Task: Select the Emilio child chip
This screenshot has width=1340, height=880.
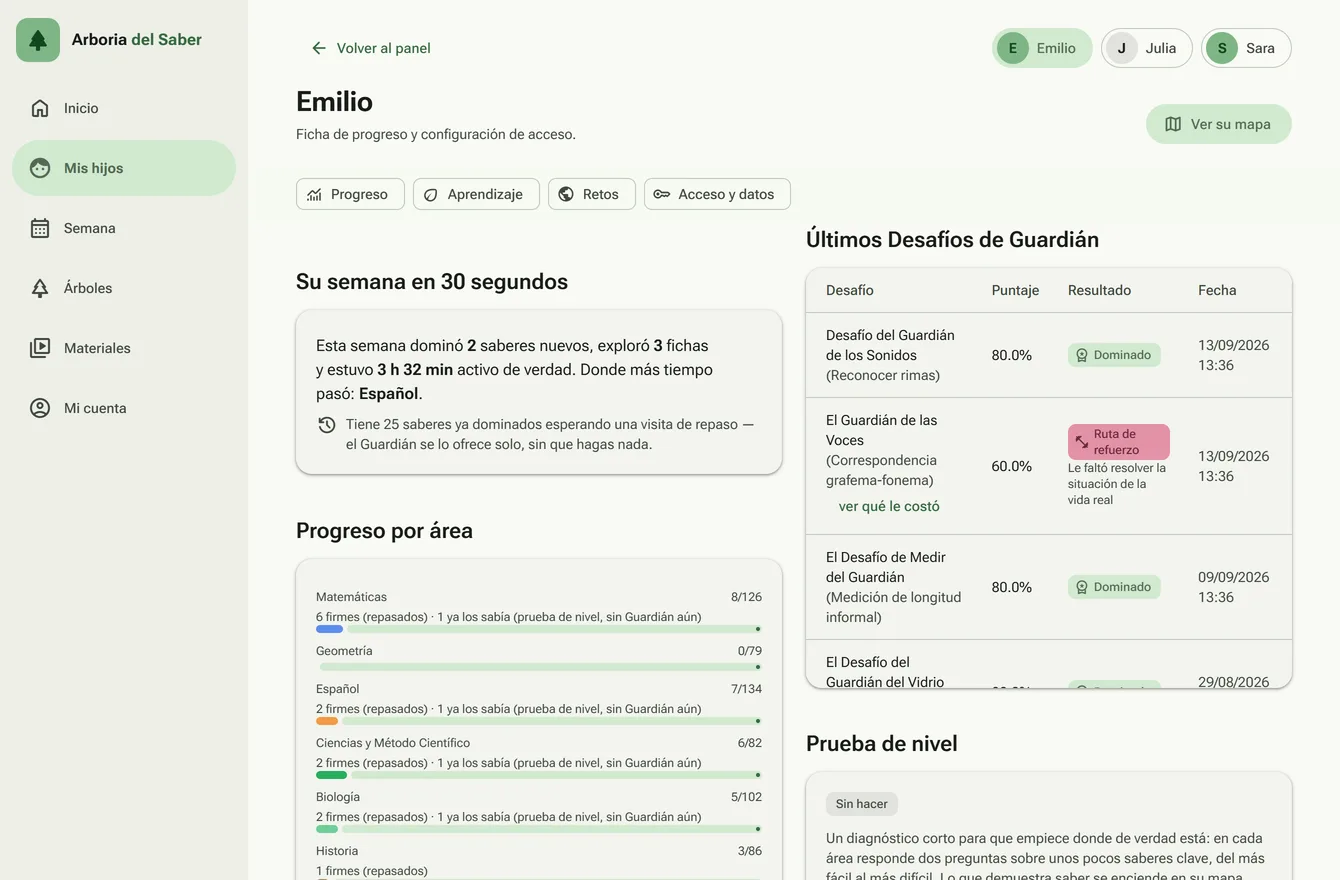Action: pyautogui.click(x=1042, y=48)
